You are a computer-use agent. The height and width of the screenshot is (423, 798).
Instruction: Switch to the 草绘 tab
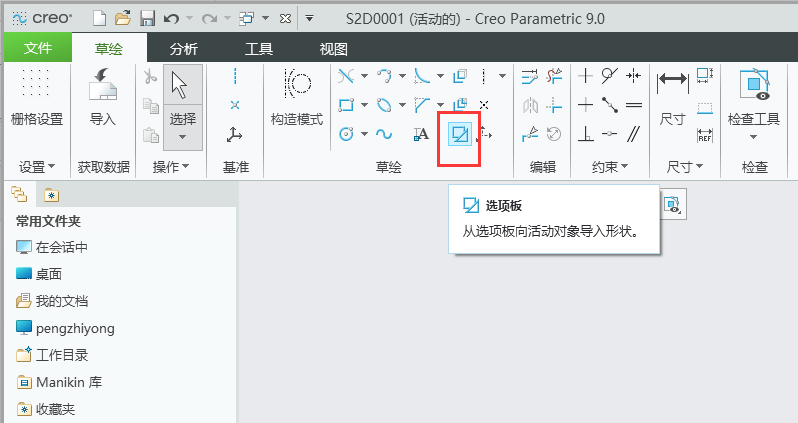tap(109, 48)
